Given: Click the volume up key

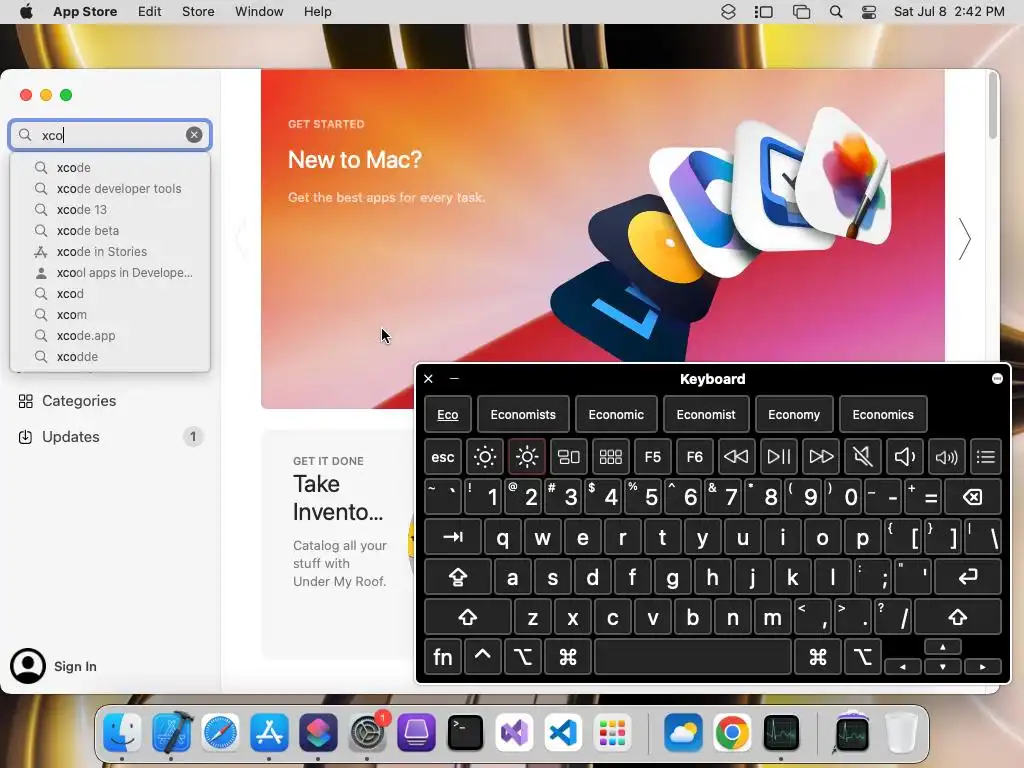Looking at the screenshot, I should [946, 456].
